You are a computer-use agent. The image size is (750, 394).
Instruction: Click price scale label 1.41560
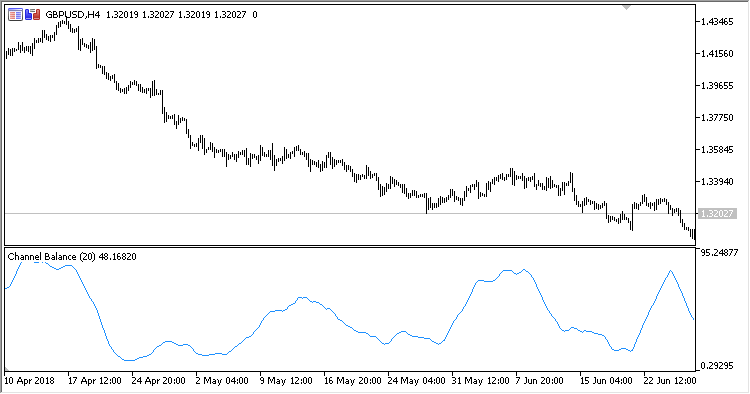coord(717,54)
